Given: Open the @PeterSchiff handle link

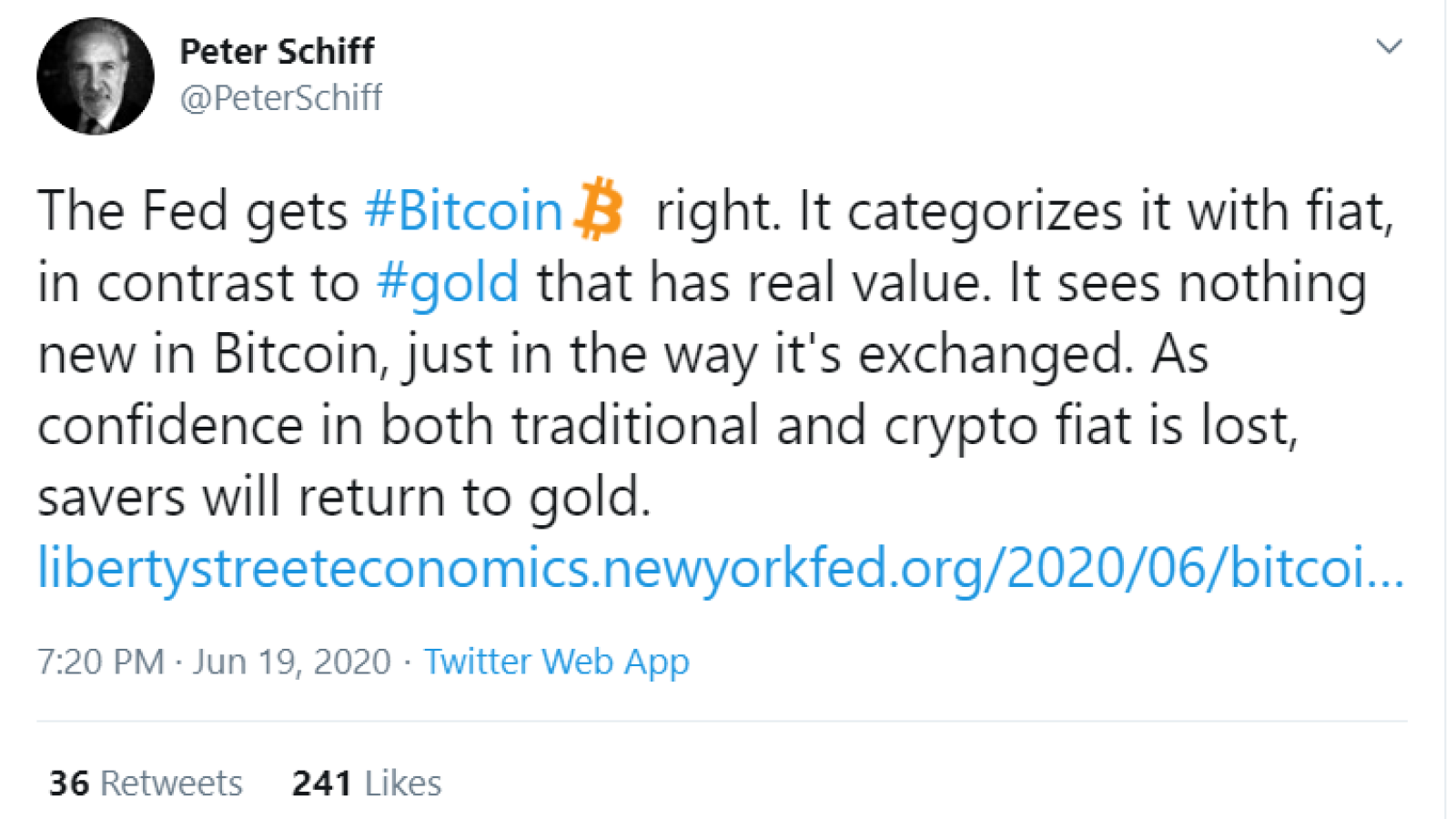Looking at the screenshot, I should pos(281,98).
